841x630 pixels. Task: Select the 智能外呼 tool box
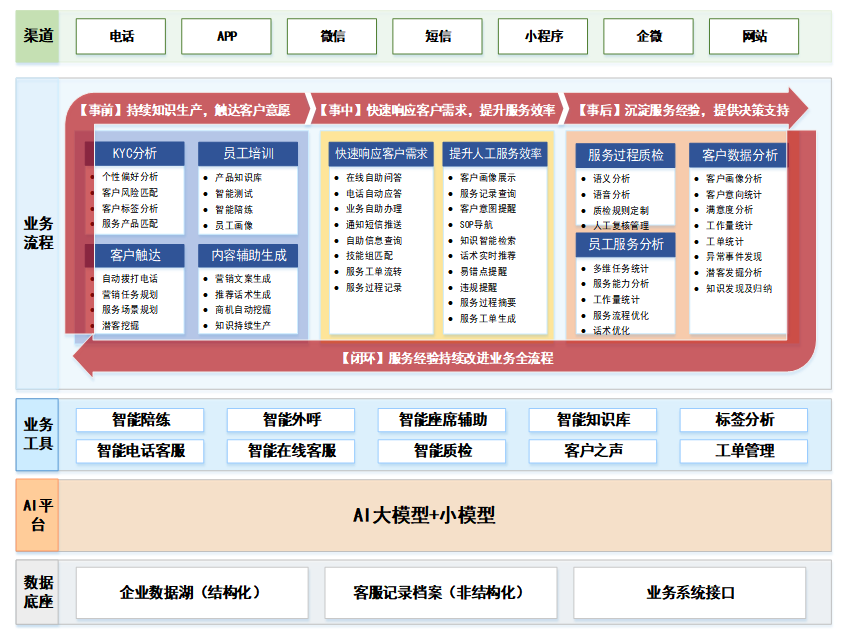291,420
